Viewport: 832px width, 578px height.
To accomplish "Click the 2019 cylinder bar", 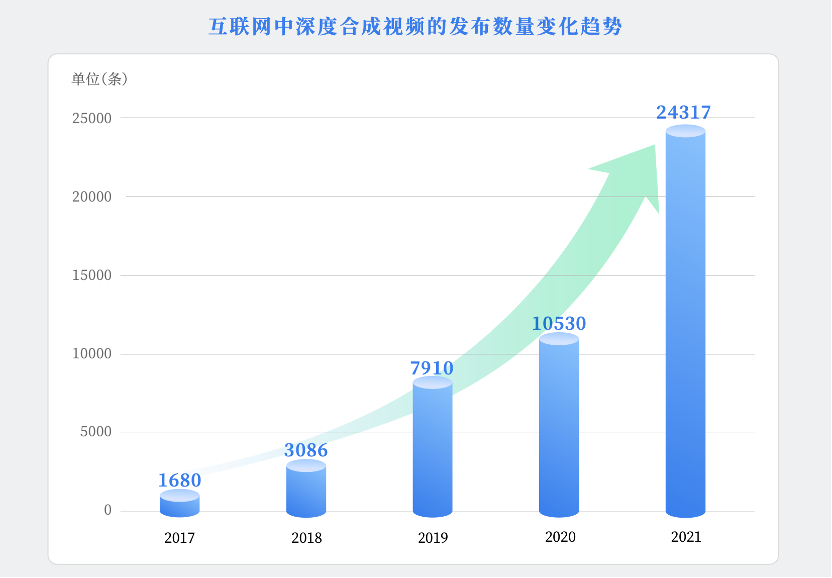I will click(432, 450).
